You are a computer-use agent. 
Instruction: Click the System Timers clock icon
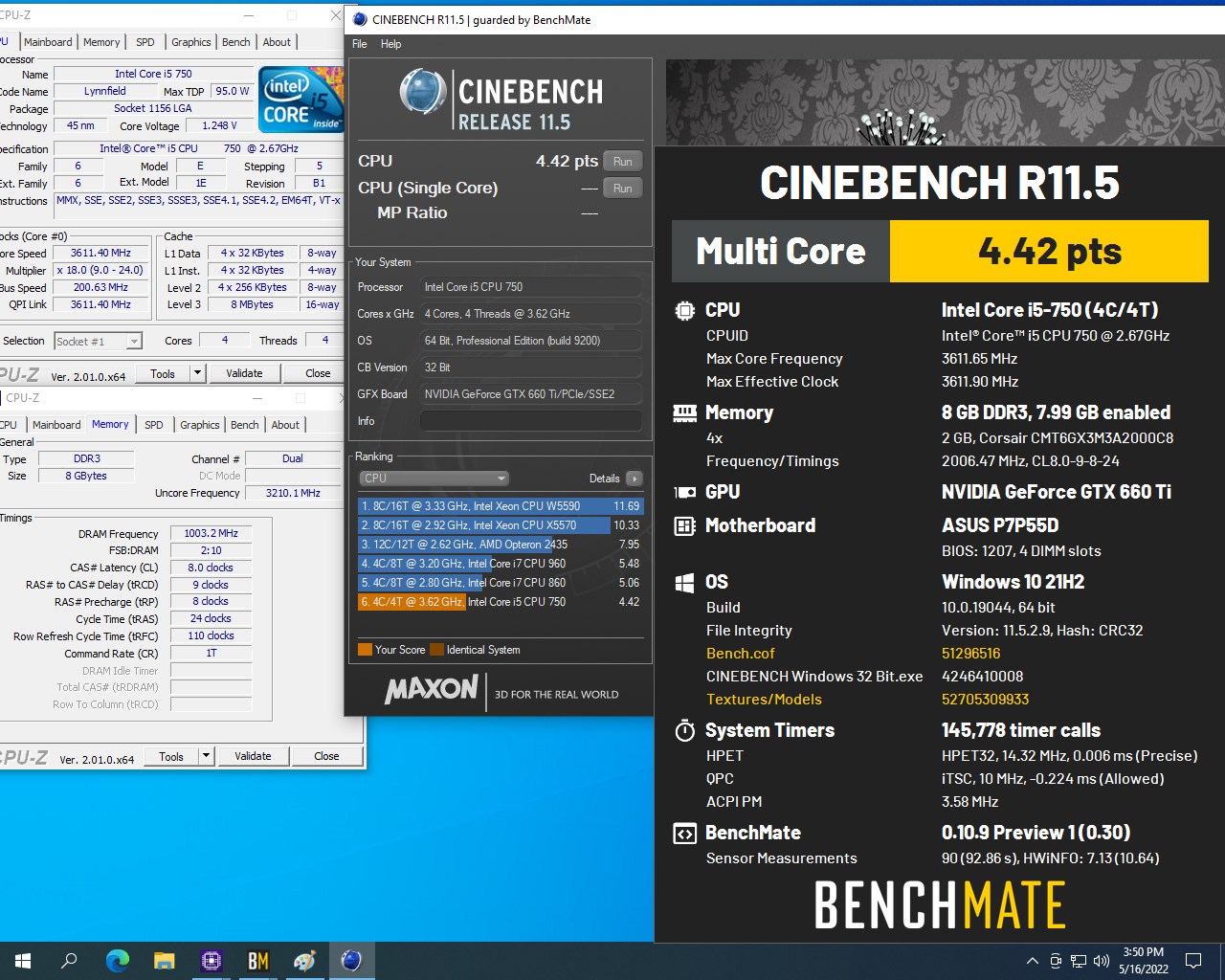click(684, 731)
